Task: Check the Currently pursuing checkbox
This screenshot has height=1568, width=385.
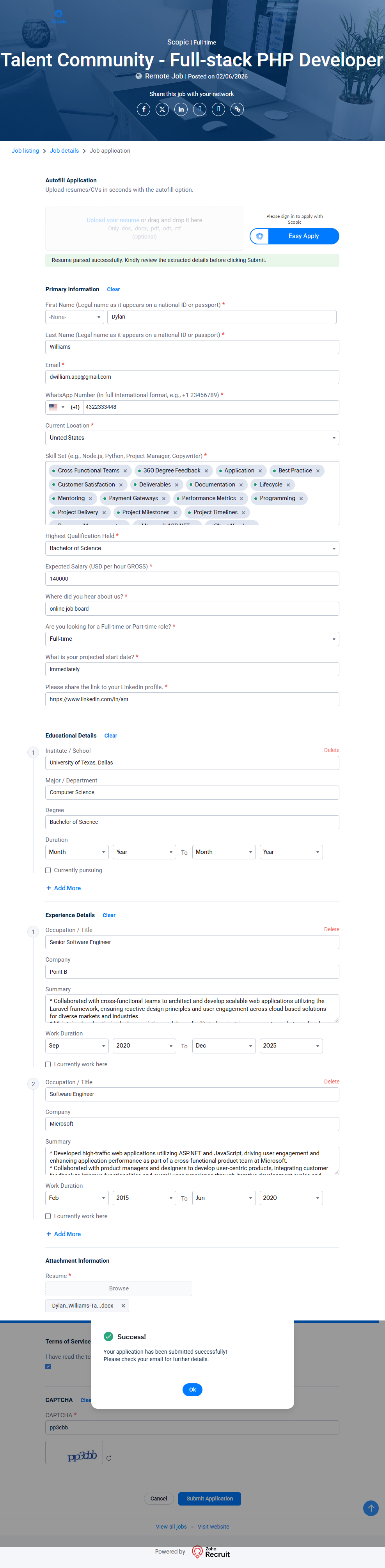Action: [x=48, y=870]
